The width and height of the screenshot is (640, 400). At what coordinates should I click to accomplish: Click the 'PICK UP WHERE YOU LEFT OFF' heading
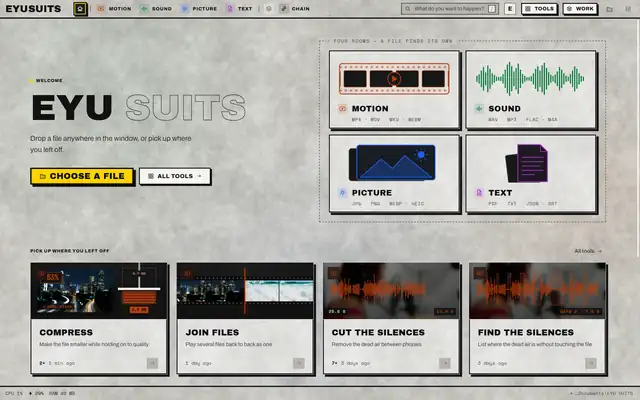point(69,251)
